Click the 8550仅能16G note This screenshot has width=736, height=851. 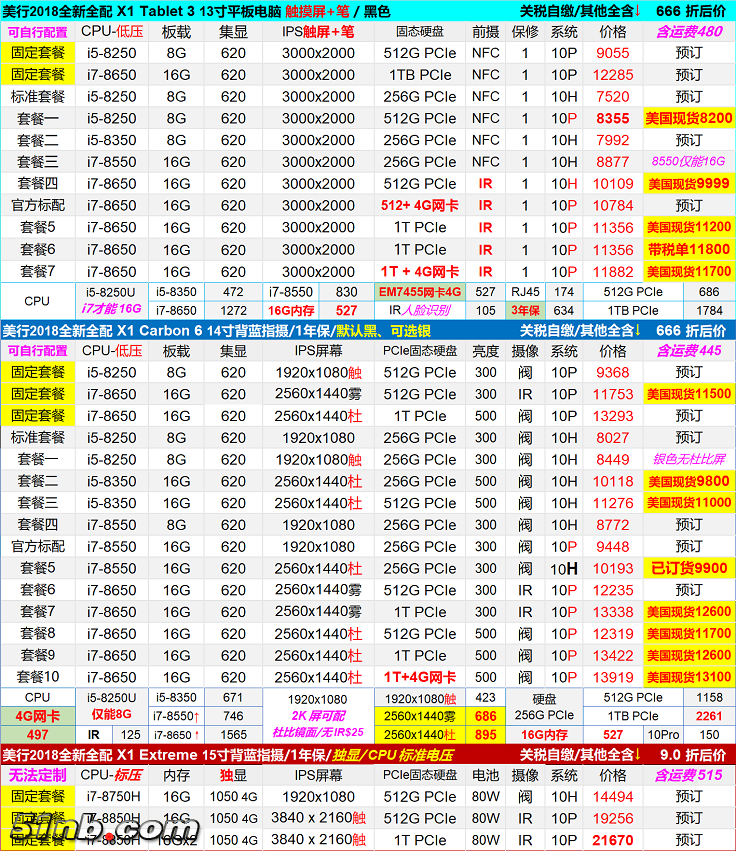click(x=688, y=162)
